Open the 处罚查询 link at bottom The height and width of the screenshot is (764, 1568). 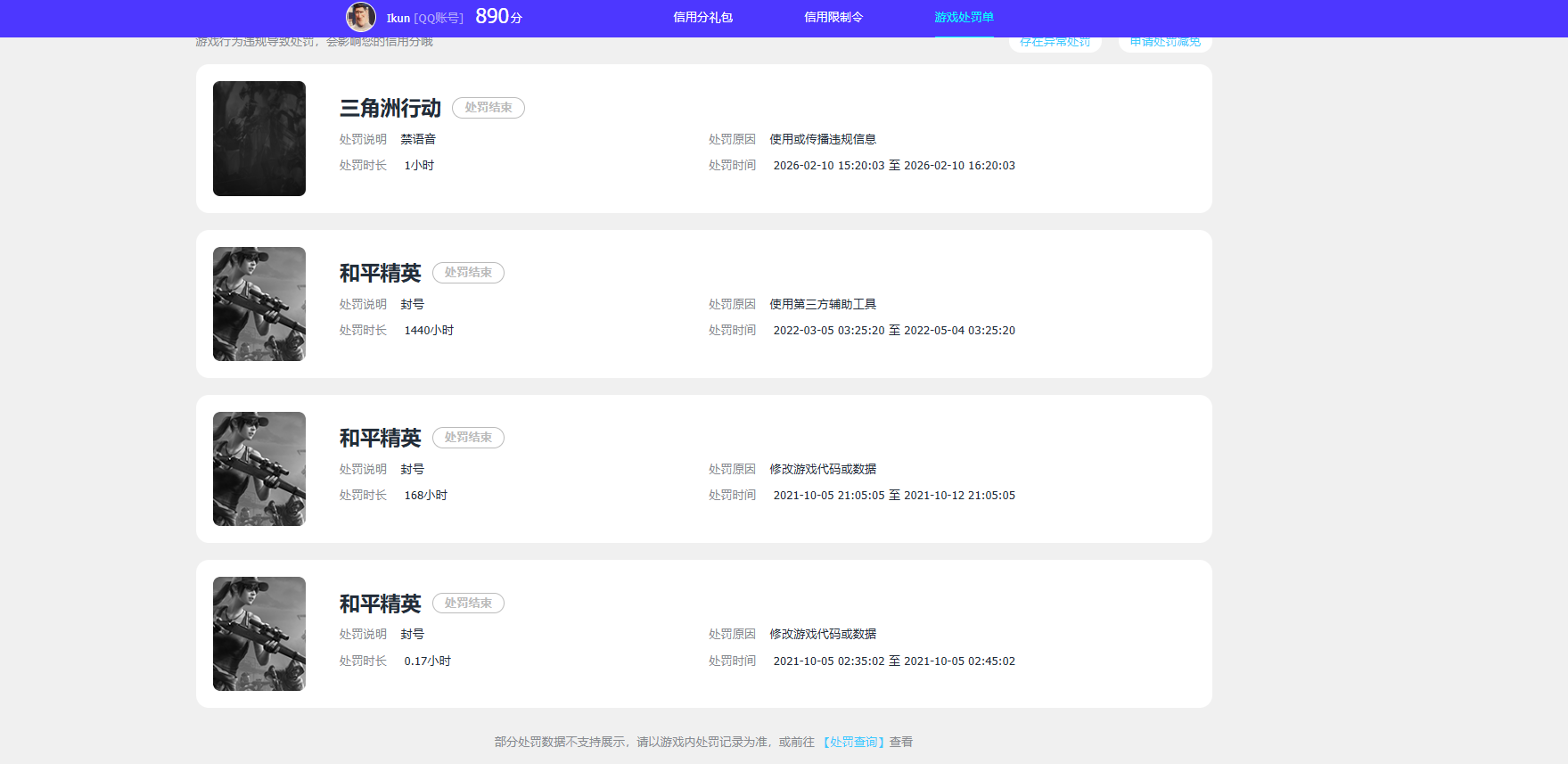coord(854,742)
